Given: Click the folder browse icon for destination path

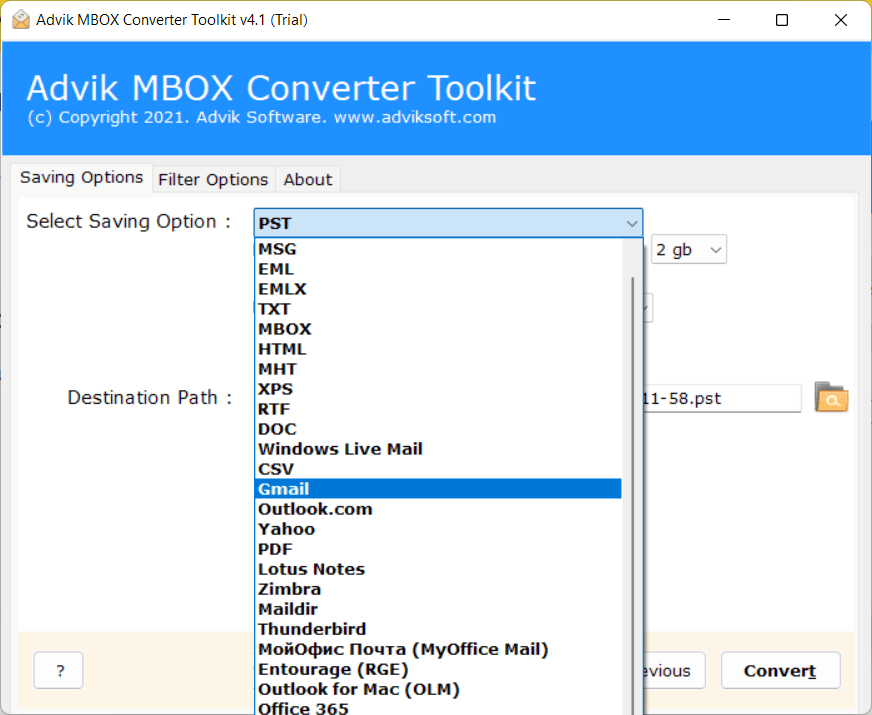Looking at the screenshot, I should click(831, 398).
